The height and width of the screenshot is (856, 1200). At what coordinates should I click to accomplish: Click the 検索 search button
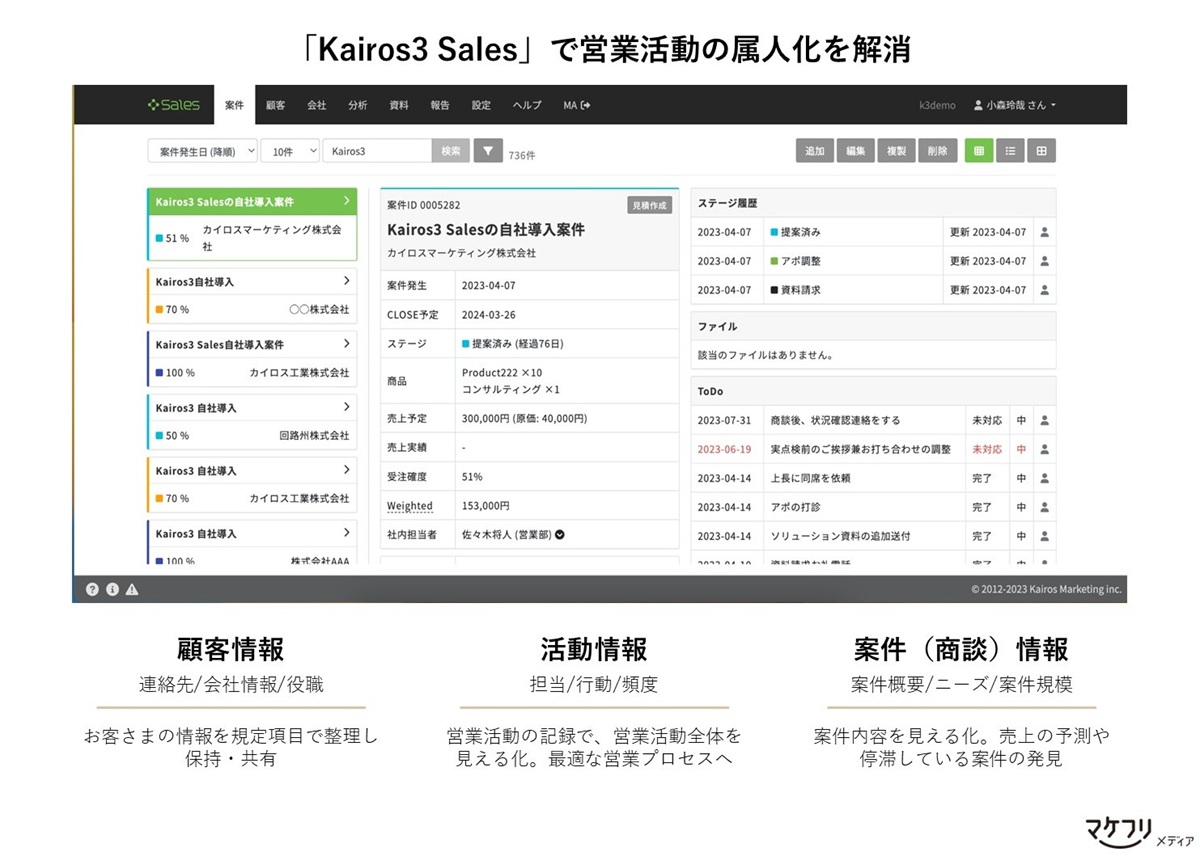tap(450, 151)
